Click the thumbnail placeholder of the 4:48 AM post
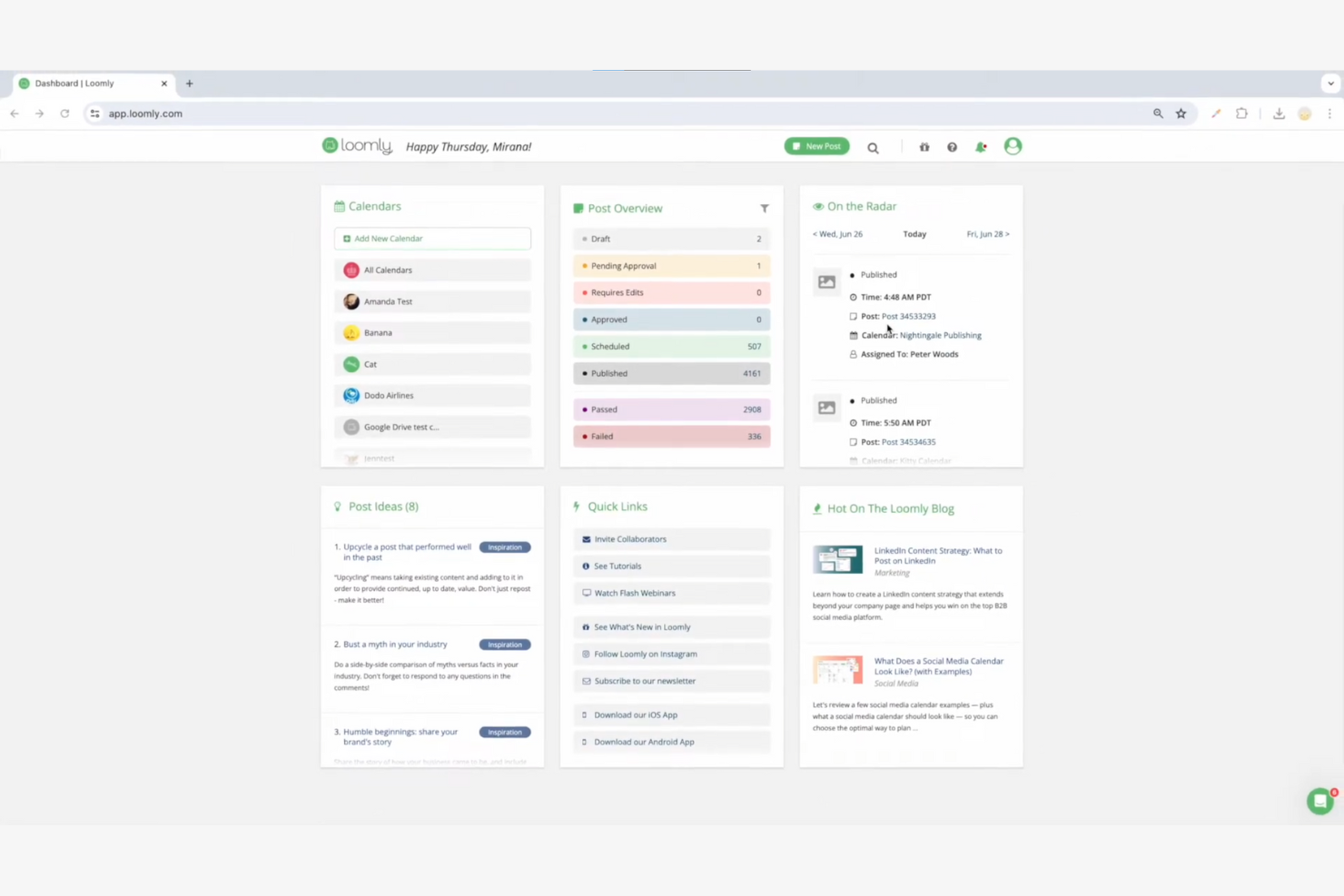The width and height of the screenshot is (1344, 896). [x=825, y=281]
